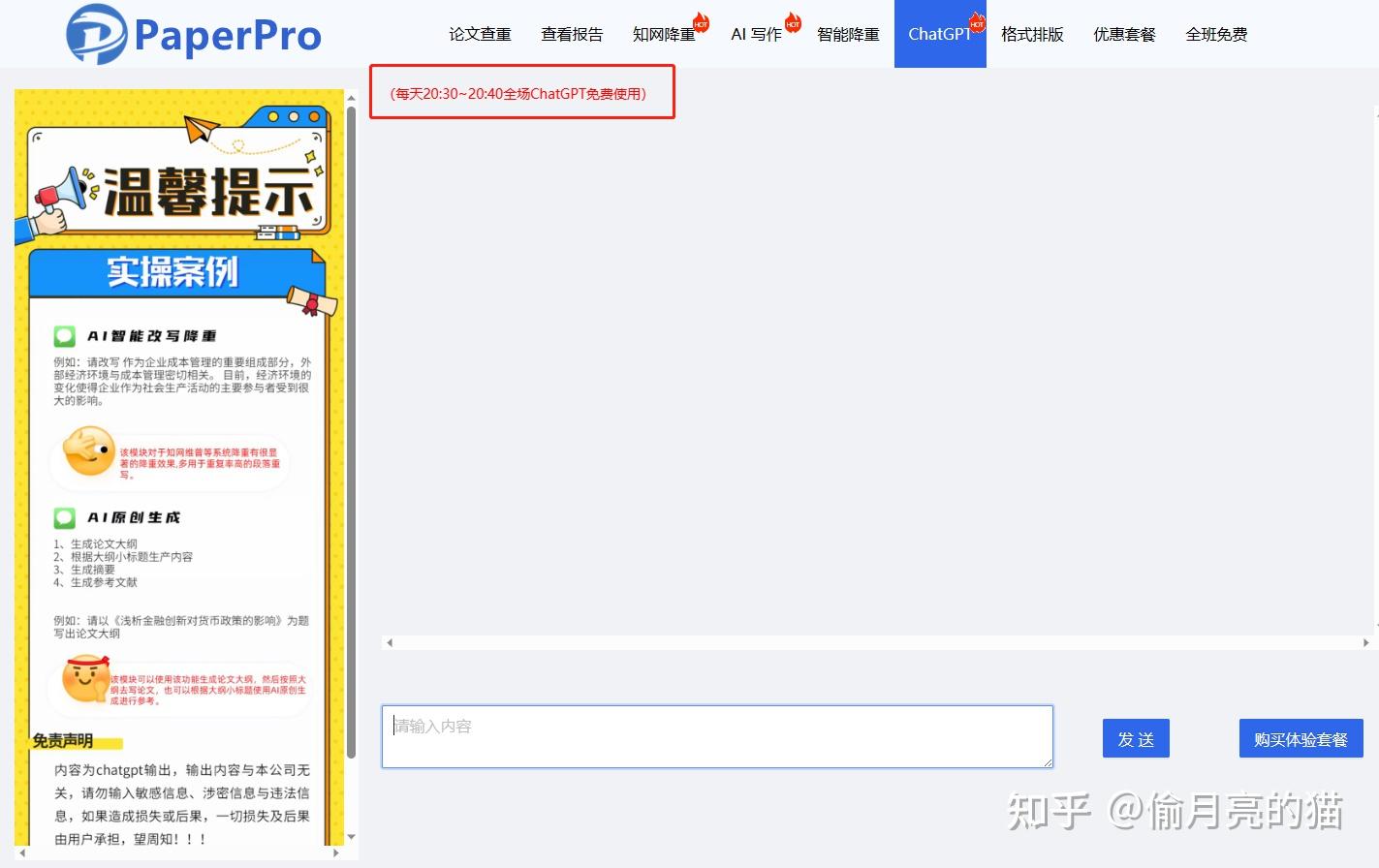This screenshot has height=868, width=1379.
Task: Click the AI原创生成 heading
Action: point(134,518)
